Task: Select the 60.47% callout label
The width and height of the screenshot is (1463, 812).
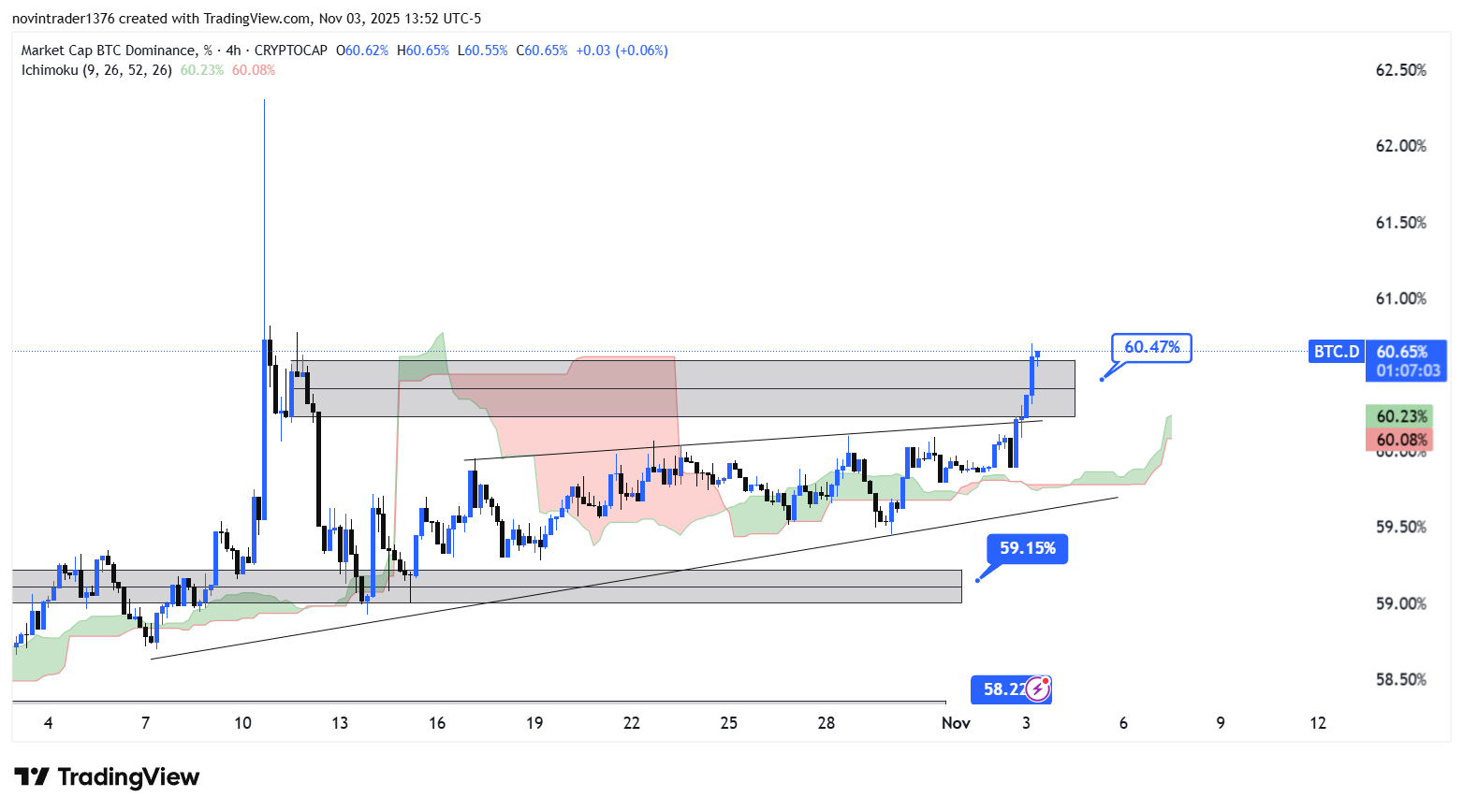Action: coord(1151,347)
